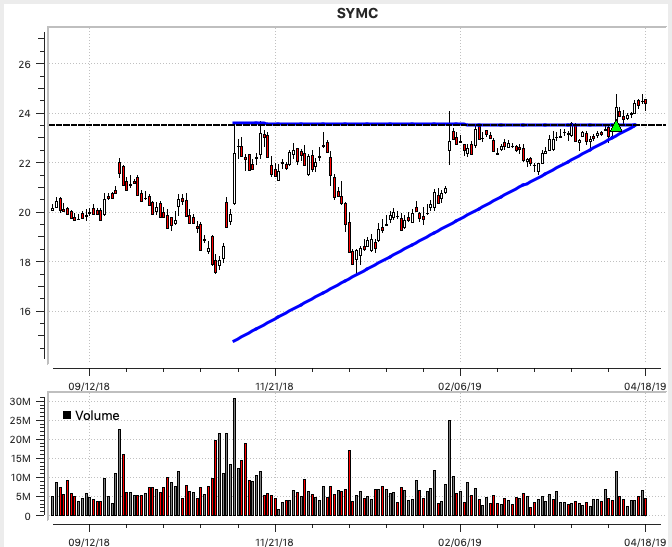Click the 16 price axis label

point(25,312)
